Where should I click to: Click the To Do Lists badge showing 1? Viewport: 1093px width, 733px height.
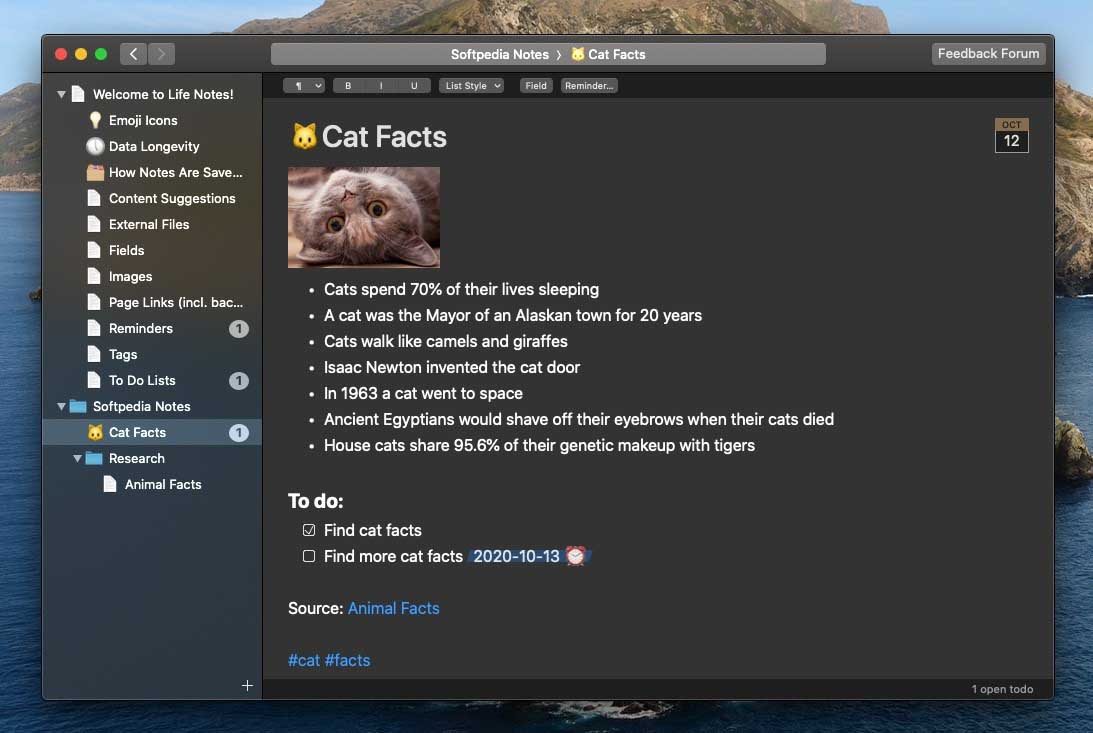[238, 380]
